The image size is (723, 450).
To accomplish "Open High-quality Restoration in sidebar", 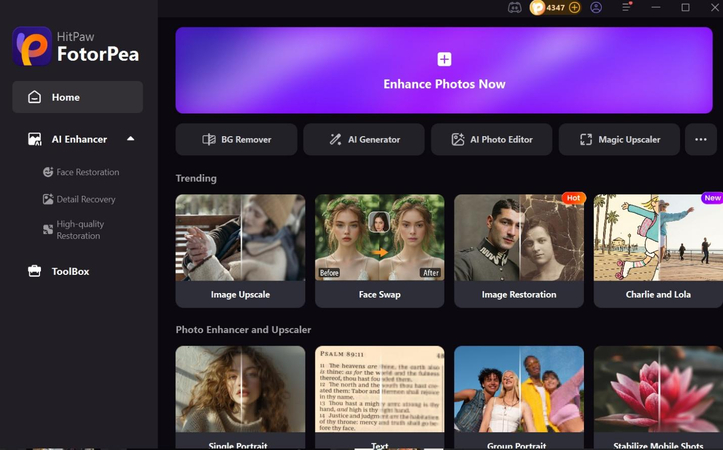I will click(x=80, y=230).
